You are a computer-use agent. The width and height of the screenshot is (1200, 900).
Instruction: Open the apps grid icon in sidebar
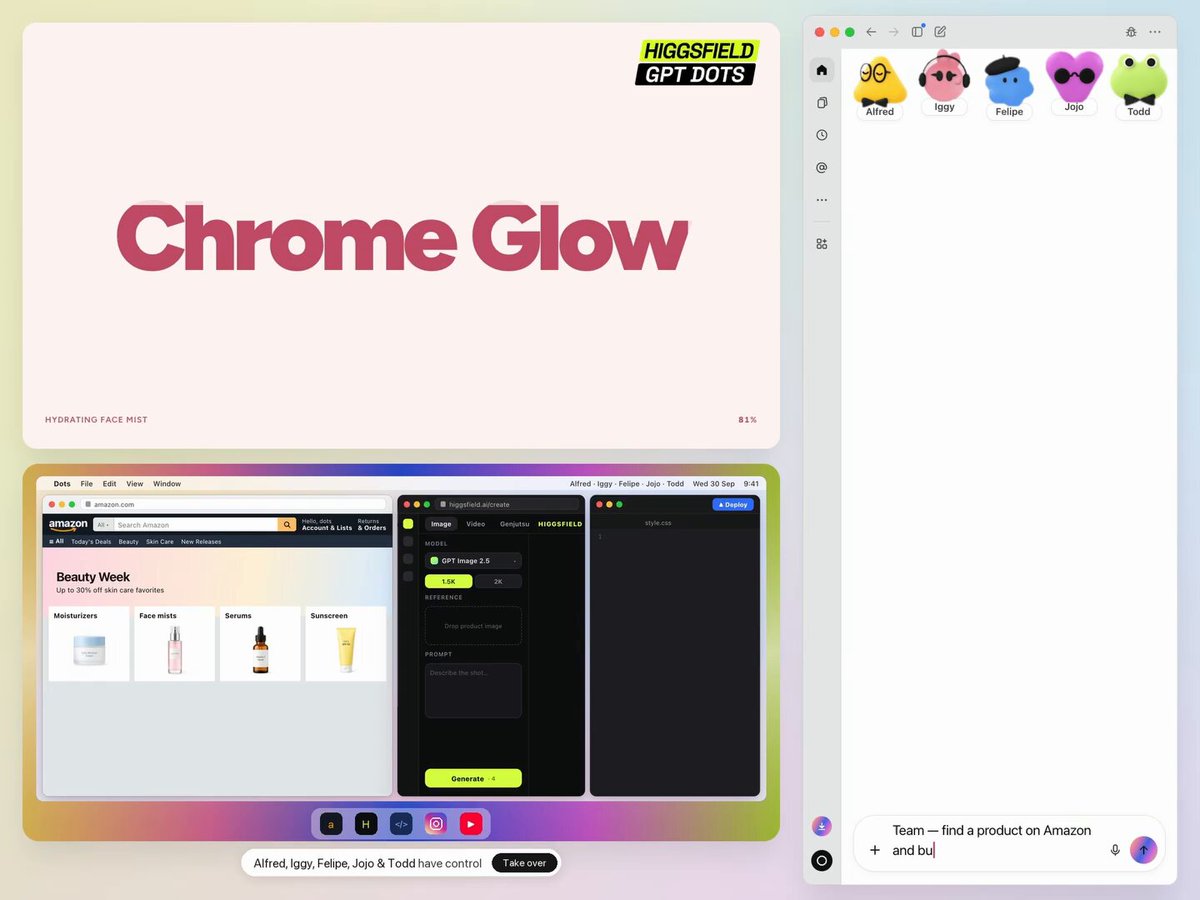tap(822, 244)
